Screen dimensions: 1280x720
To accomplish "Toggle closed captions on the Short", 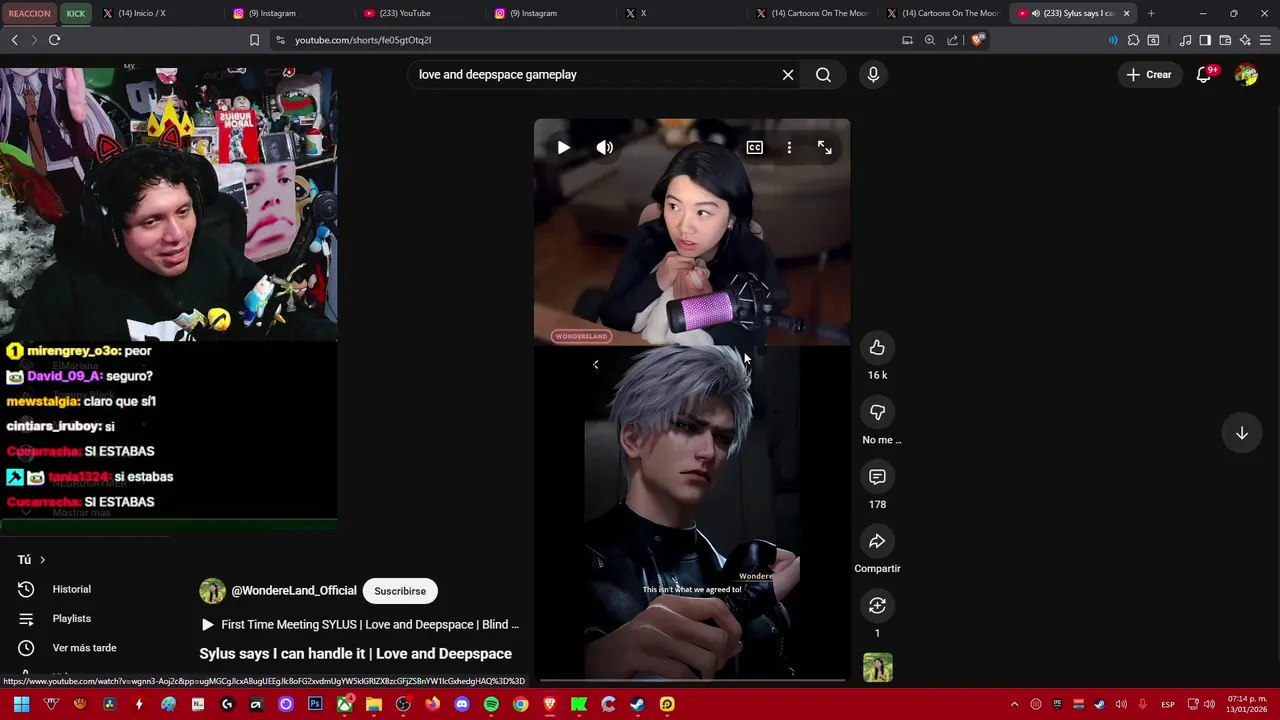I will (755, 148).
